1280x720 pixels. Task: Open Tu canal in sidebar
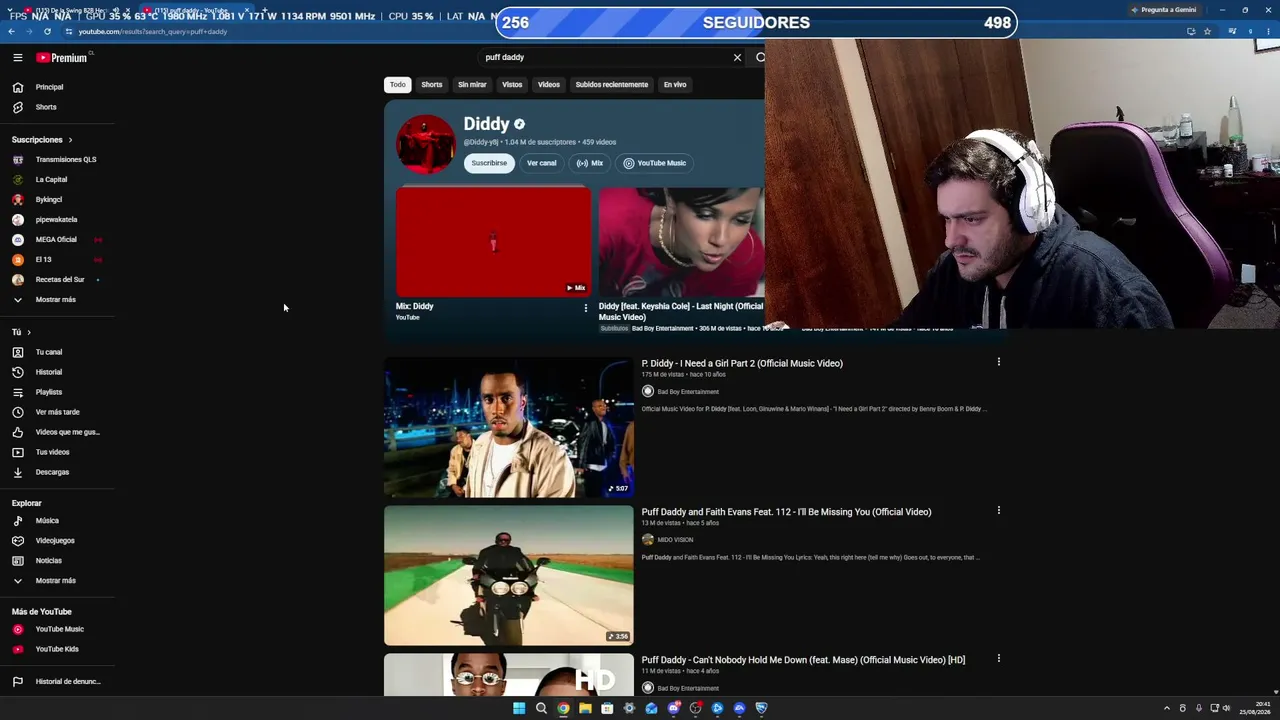tap(48, 352)
